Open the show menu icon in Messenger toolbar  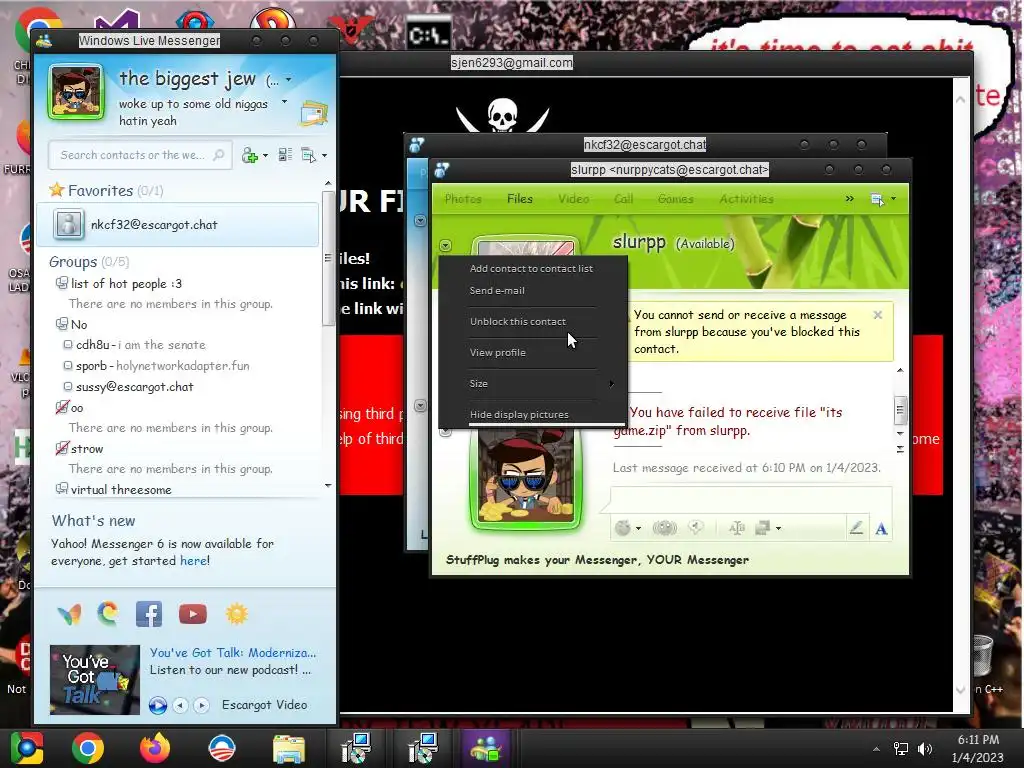(x=308, y=155)
